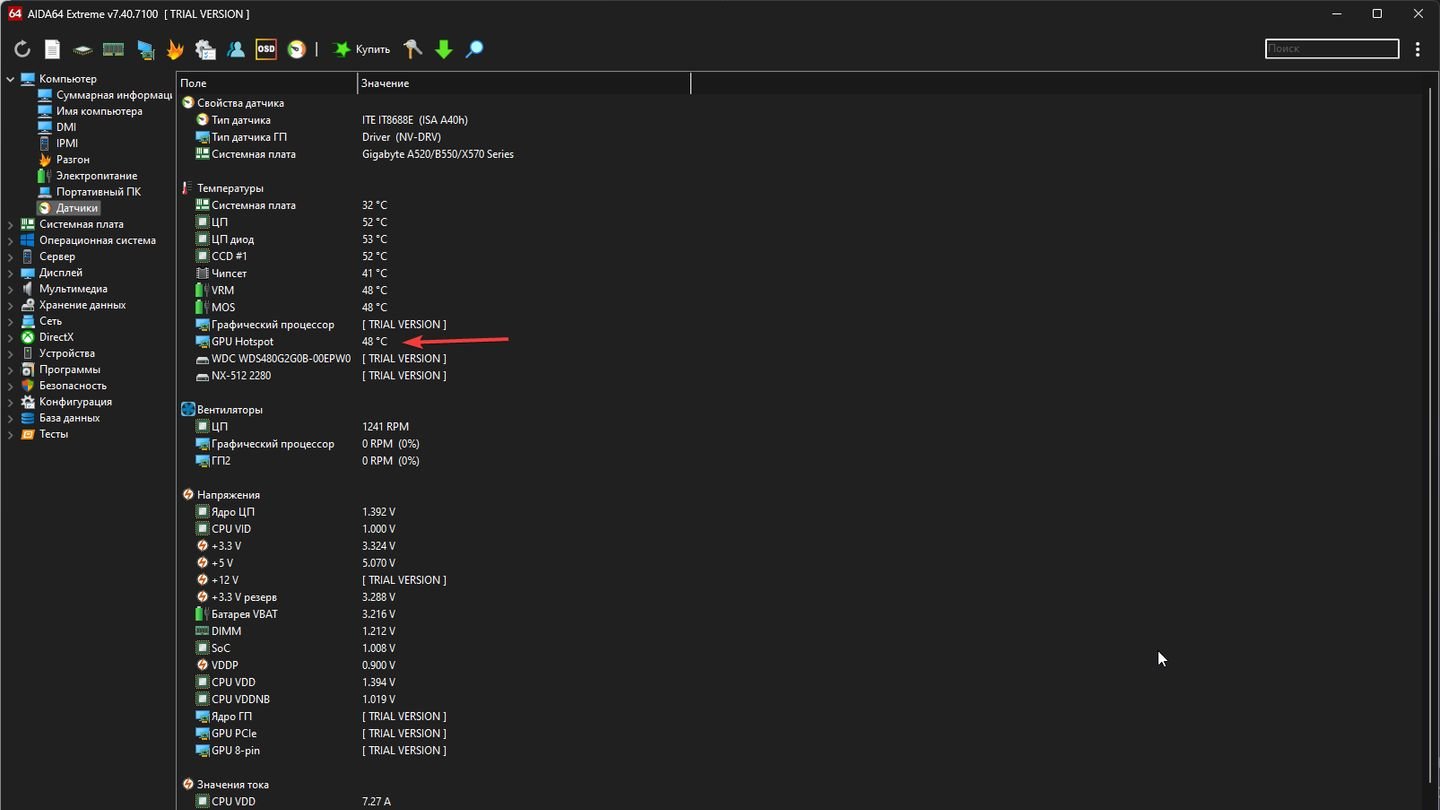Open the OSD panel toolbar icon
The height and width of the screenshot is (810, 1440).
point(266,49)
